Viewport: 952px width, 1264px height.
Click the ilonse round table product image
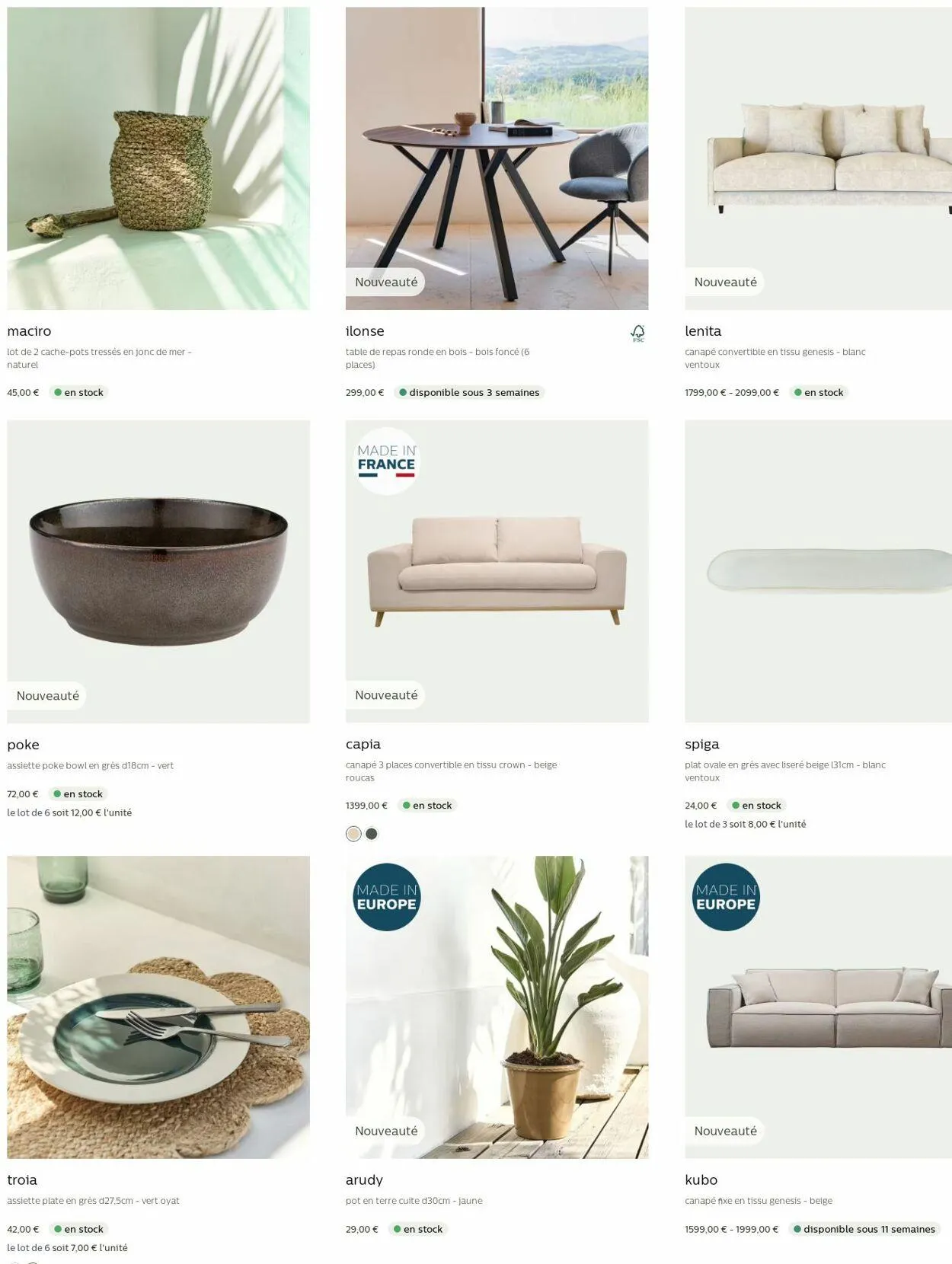click(x=497, y=158)
